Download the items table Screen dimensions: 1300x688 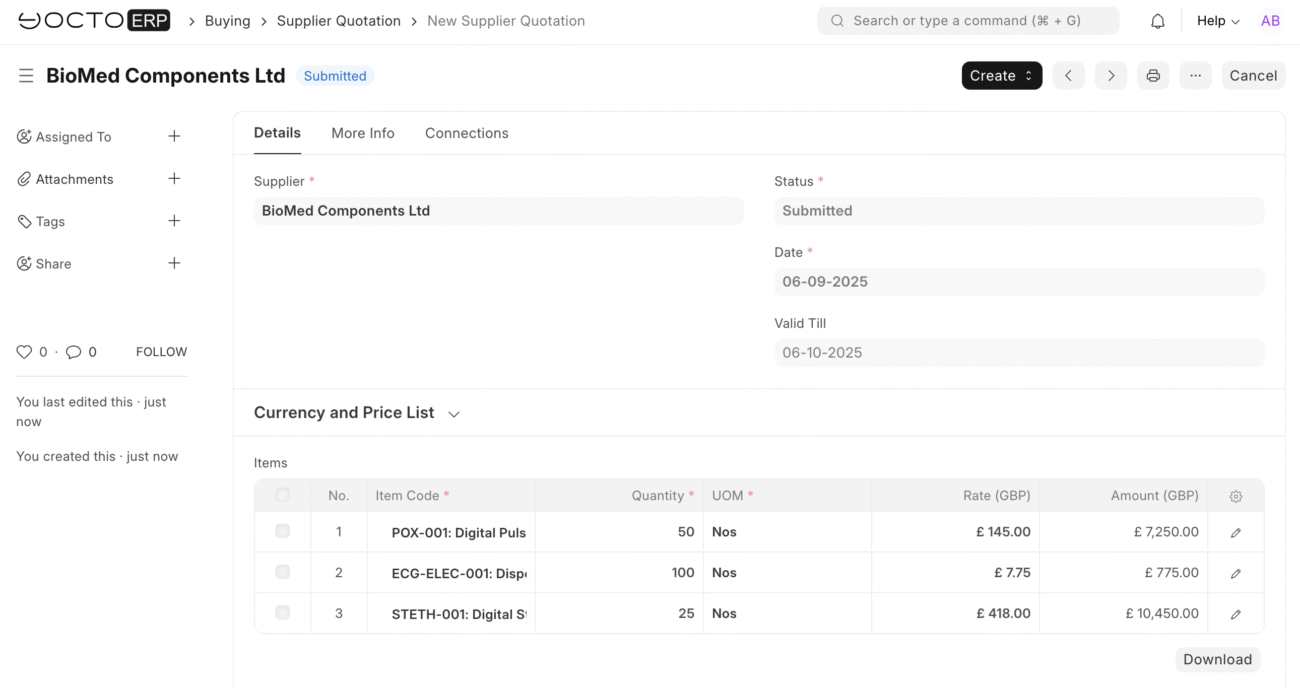[x=1217, y=659]
